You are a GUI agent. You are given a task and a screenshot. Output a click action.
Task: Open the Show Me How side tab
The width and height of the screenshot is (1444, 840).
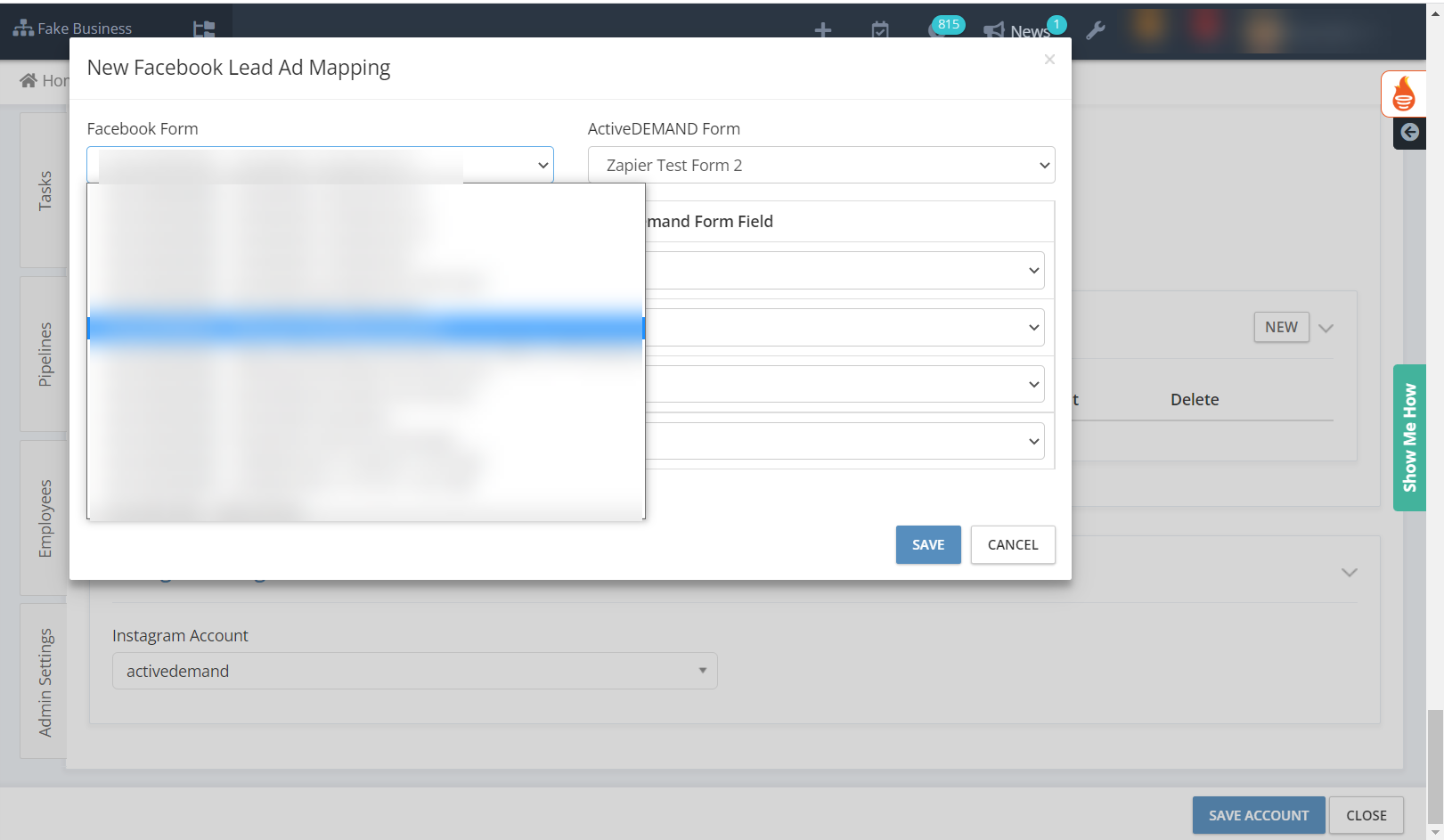[1409, 437]
